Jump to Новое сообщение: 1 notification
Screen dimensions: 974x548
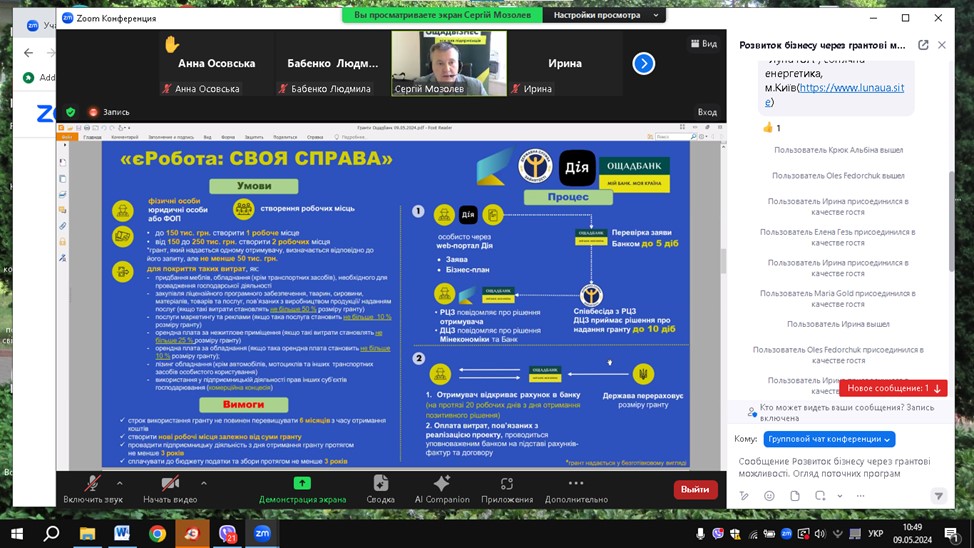pyautogui.click(x=893, y=388)
